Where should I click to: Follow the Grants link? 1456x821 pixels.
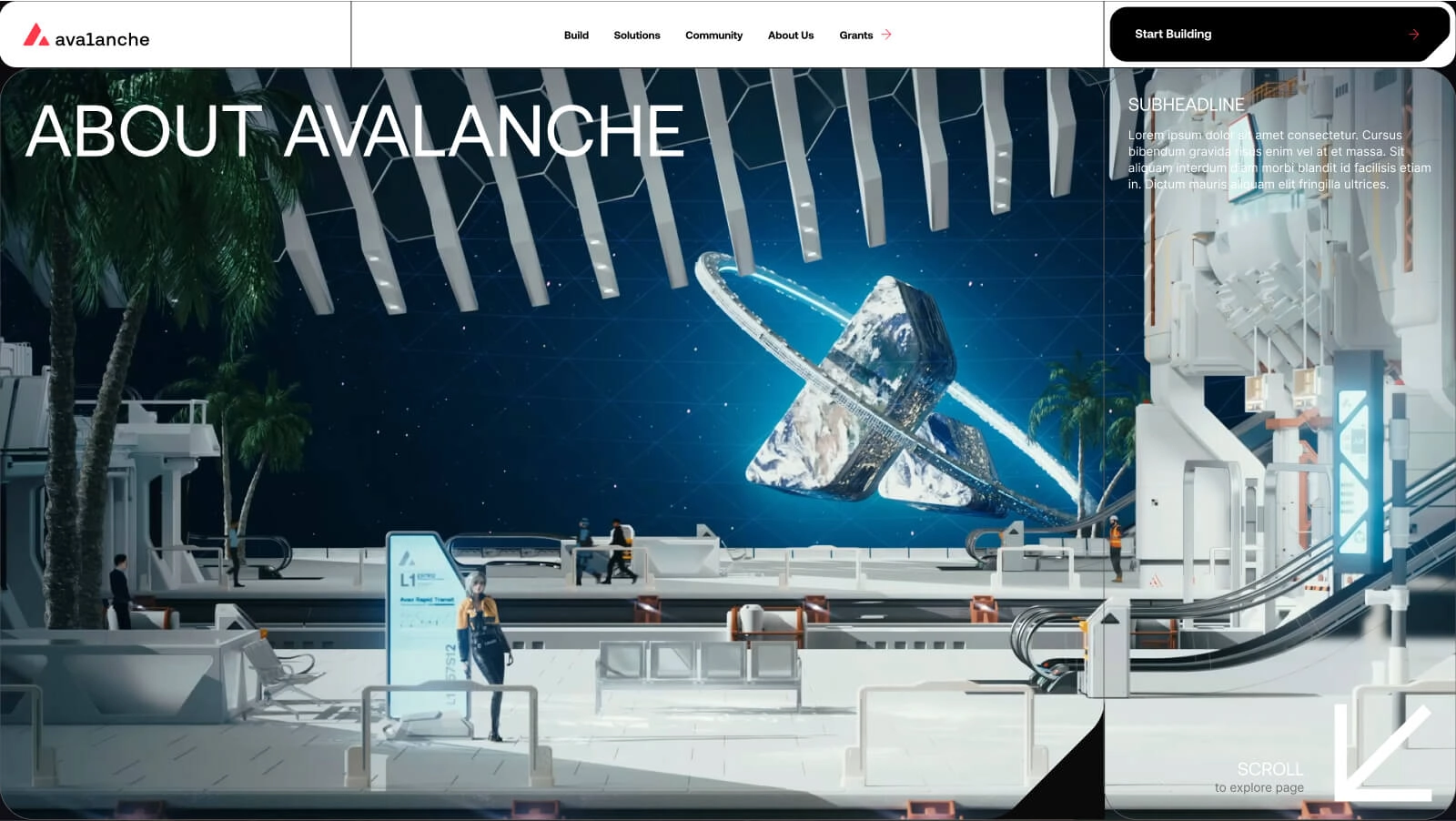(855, 35)
